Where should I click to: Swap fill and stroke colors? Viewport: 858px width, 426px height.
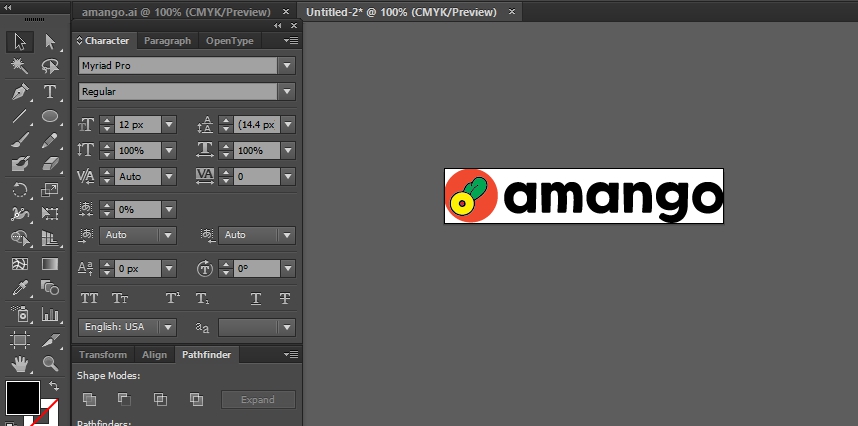tap(54, 386)
